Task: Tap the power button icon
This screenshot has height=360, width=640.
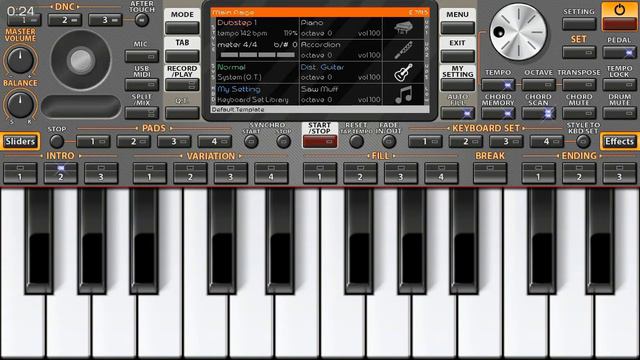Action: pos(619,10)
